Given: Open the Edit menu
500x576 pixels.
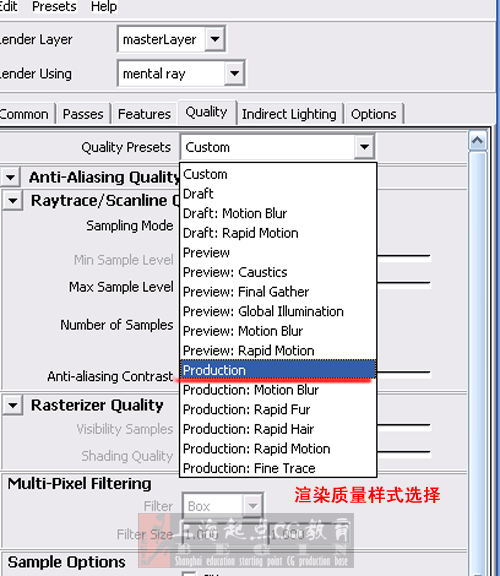Looking at the screenshot, I should 8,6.
